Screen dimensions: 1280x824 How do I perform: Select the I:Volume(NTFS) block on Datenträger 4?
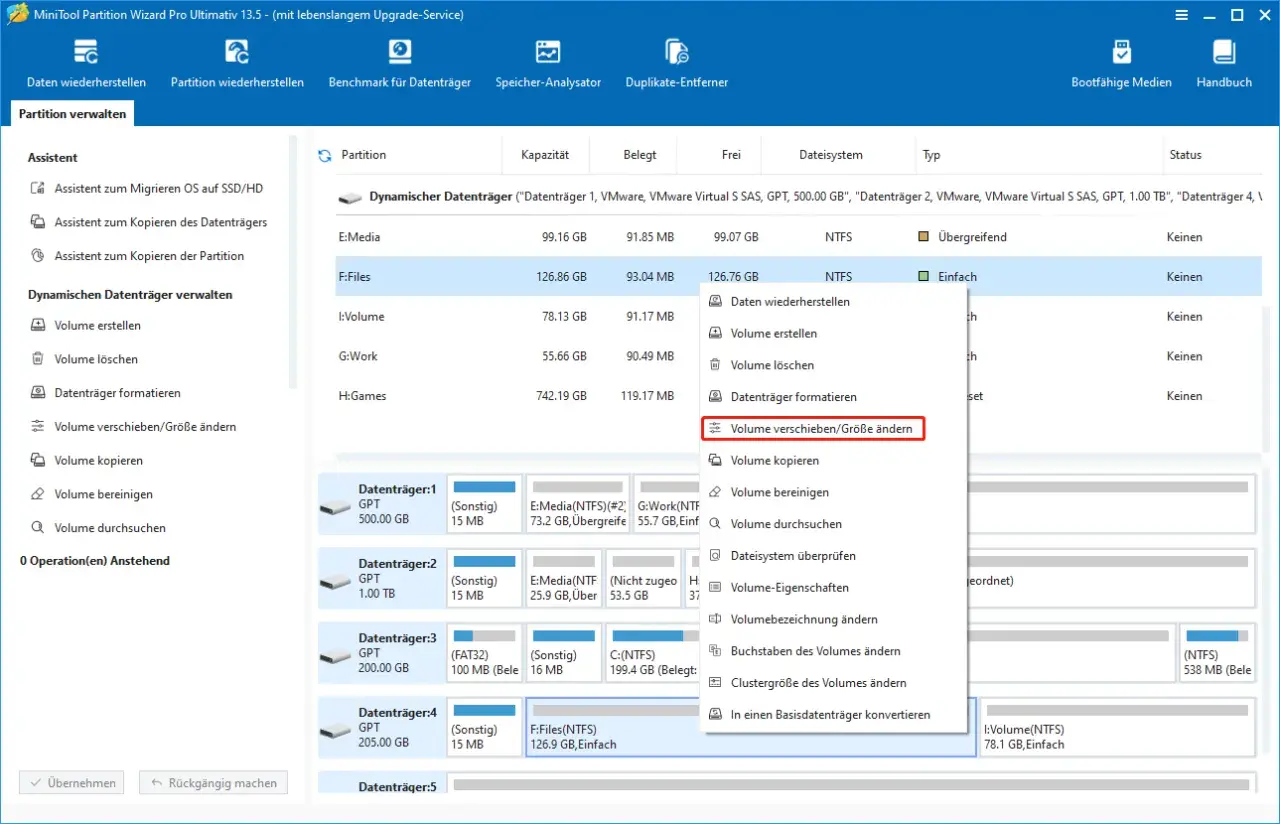[x=1117, y=726]
